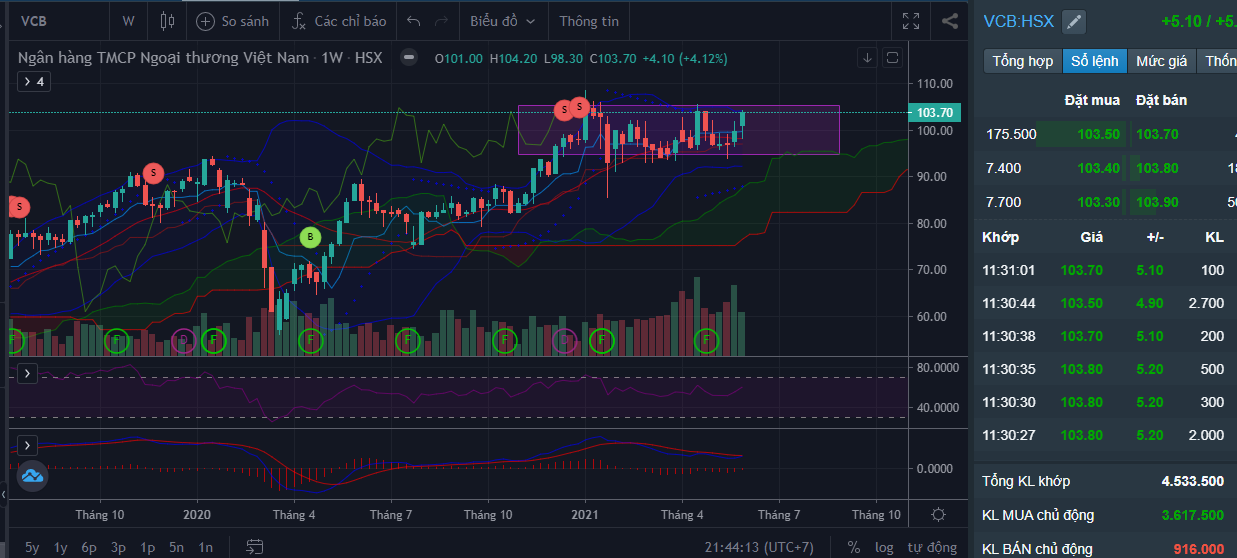This screenshot has height=558, width=1237.
Task: Click the Khớp column header
Action: pos(1000,237)
